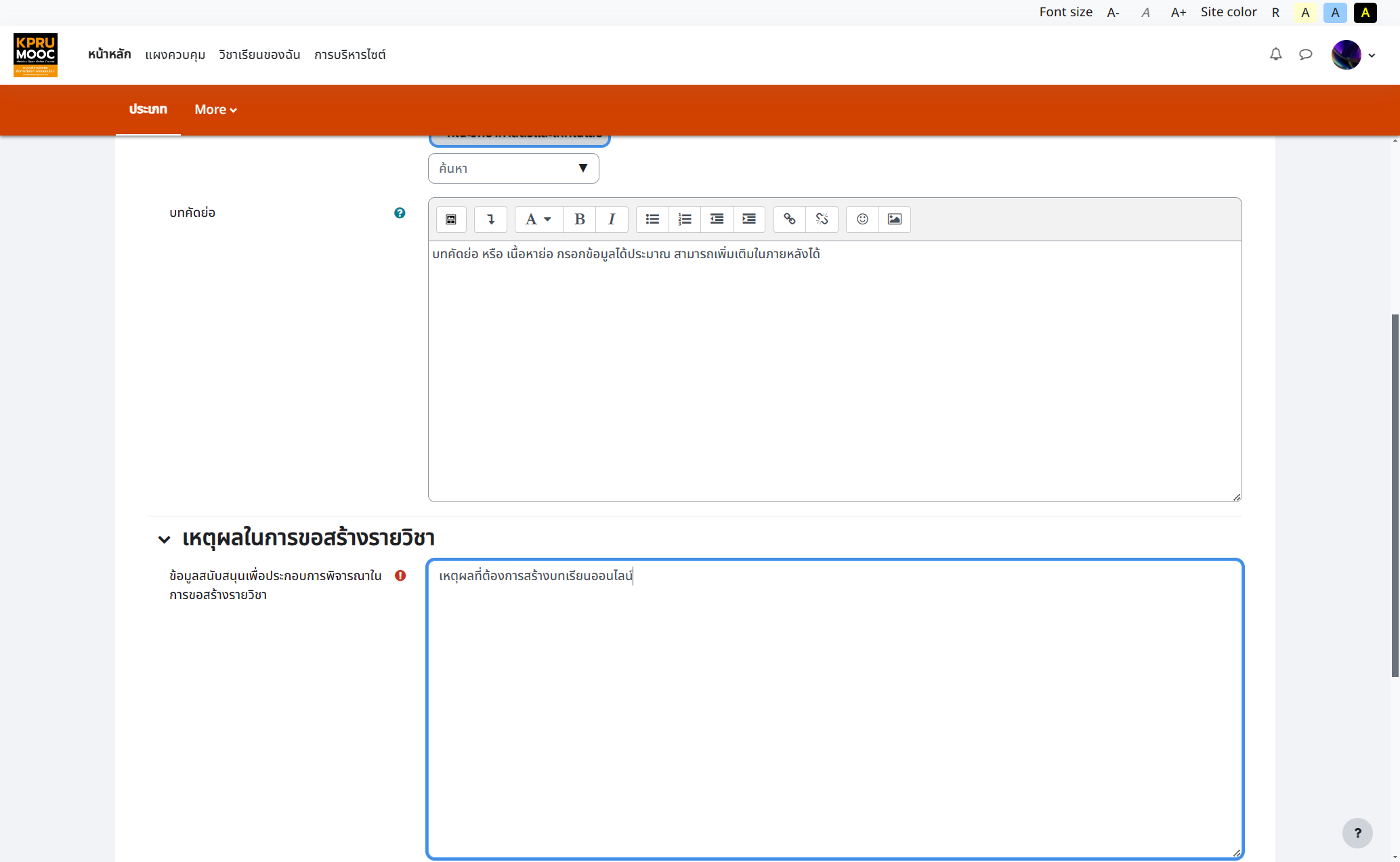Insert a link in editor

click(x=790, y=219)
